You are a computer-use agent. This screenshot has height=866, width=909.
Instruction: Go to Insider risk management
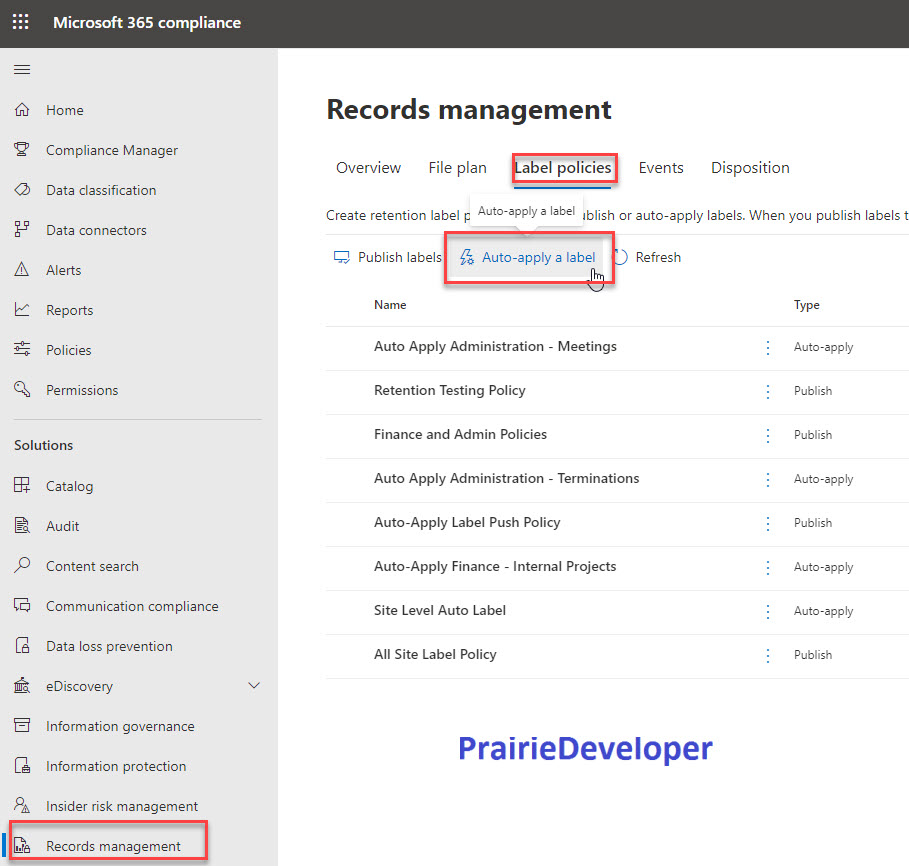coord(122,806)
